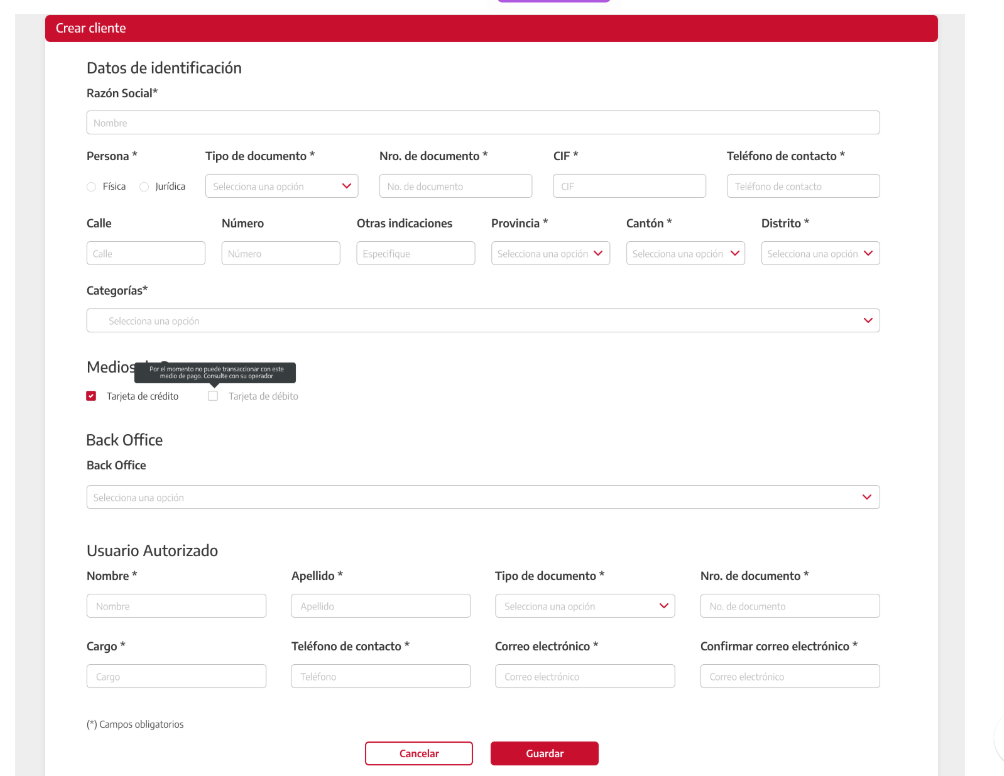The height and width of the screenshot is (776, 1004).
Task: Click the Apellido input field
Action: coord(380,606)
